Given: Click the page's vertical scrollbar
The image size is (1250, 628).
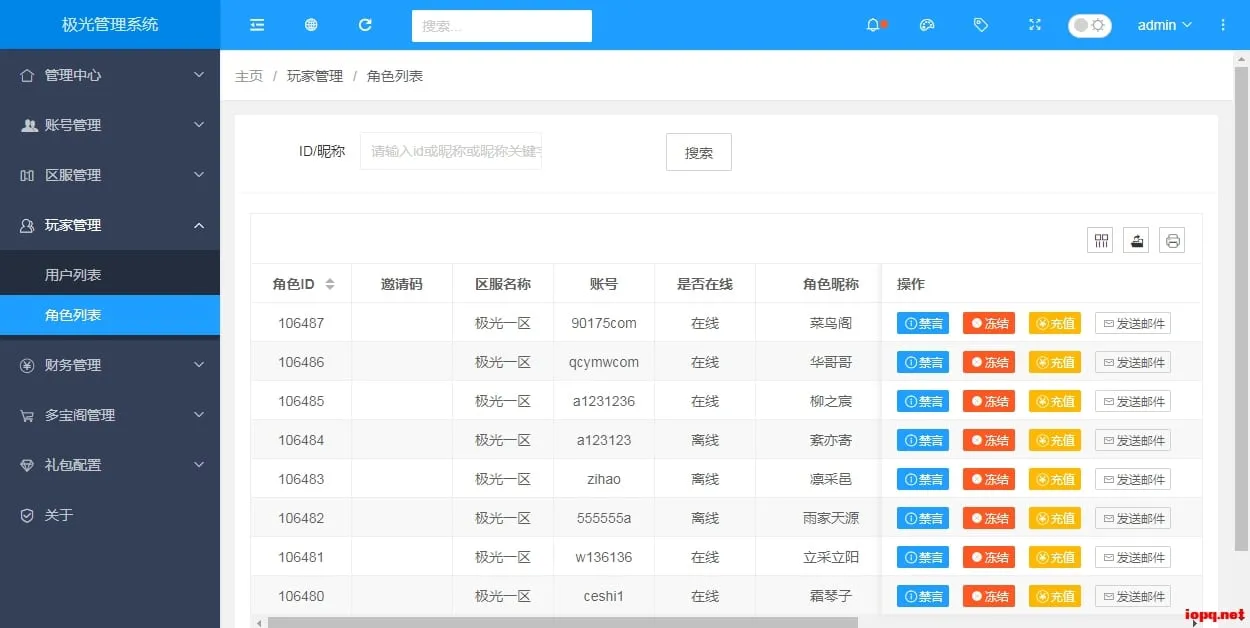Looking at the screenshot, I should point(1241,310).
